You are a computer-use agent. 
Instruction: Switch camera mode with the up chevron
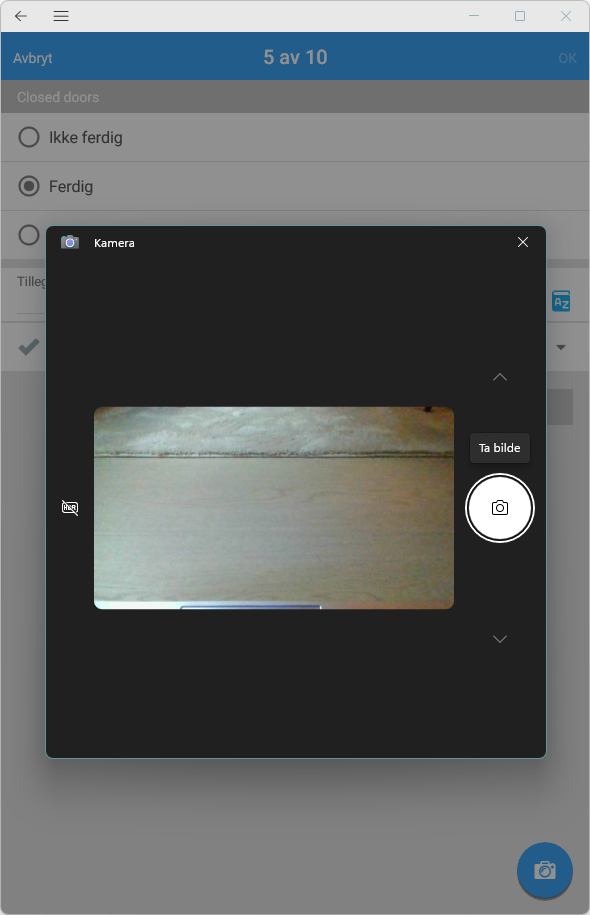coord(500,377)
